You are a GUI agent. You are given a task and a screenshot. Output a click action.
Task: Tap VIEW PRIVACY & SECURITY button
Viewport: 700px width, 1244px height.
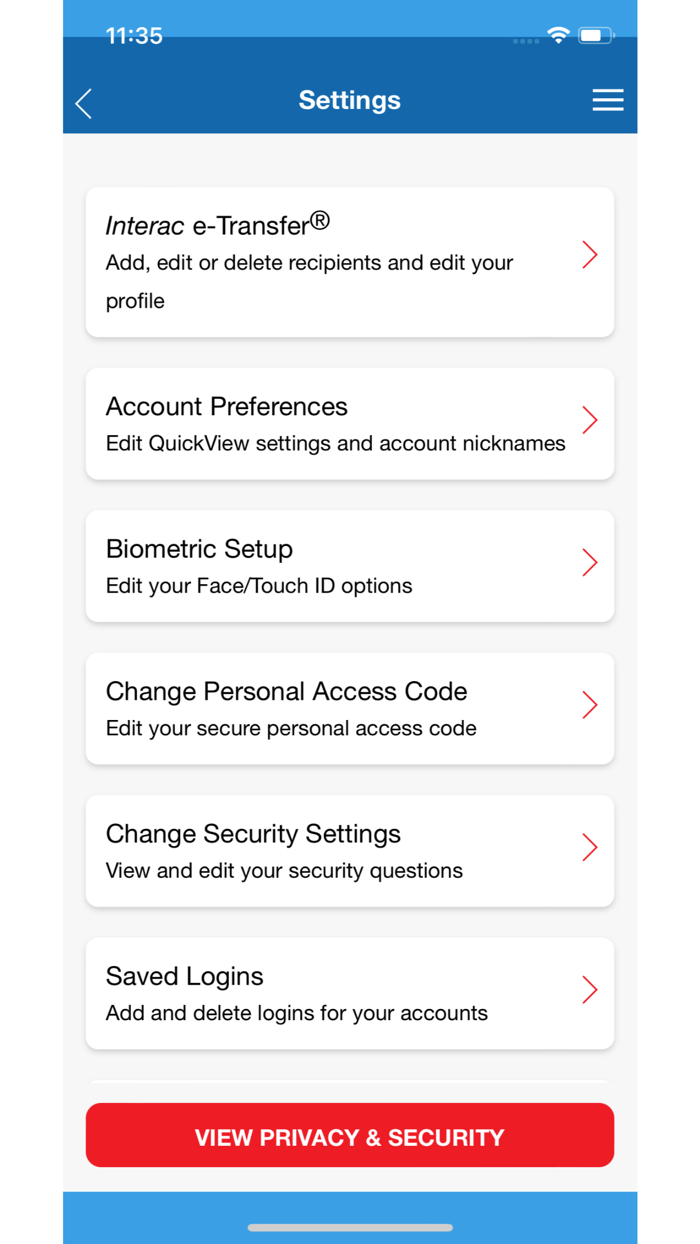click(x=350, y=1135)
